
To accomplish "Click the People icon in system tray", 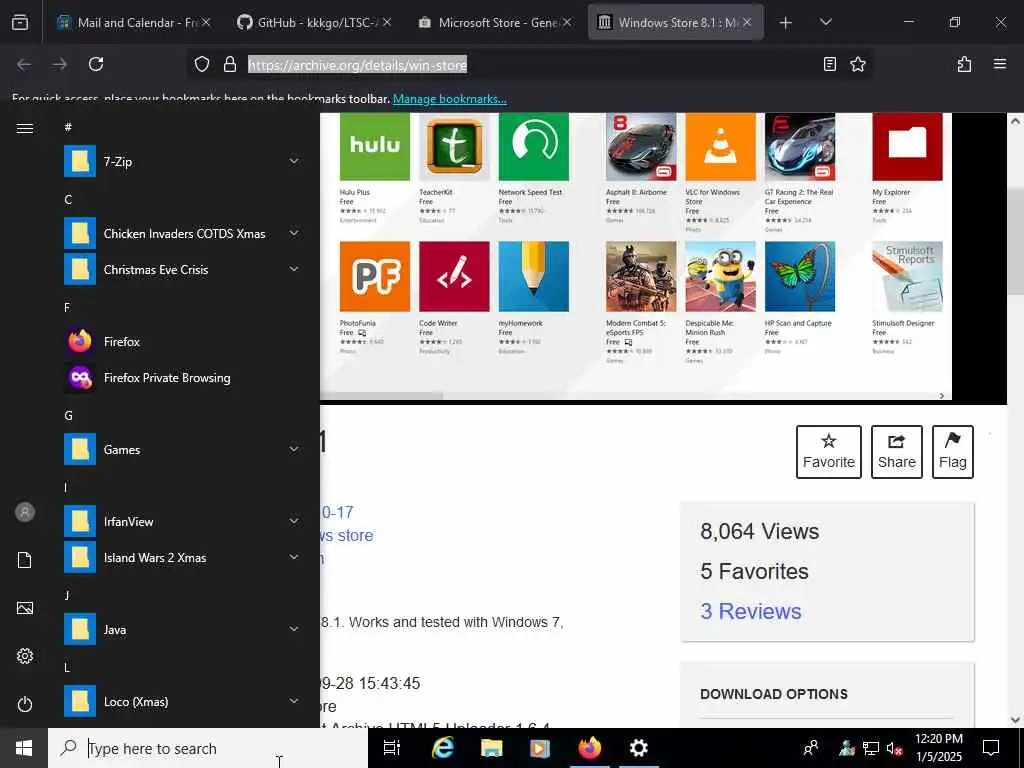I will [x=811, y=748].
